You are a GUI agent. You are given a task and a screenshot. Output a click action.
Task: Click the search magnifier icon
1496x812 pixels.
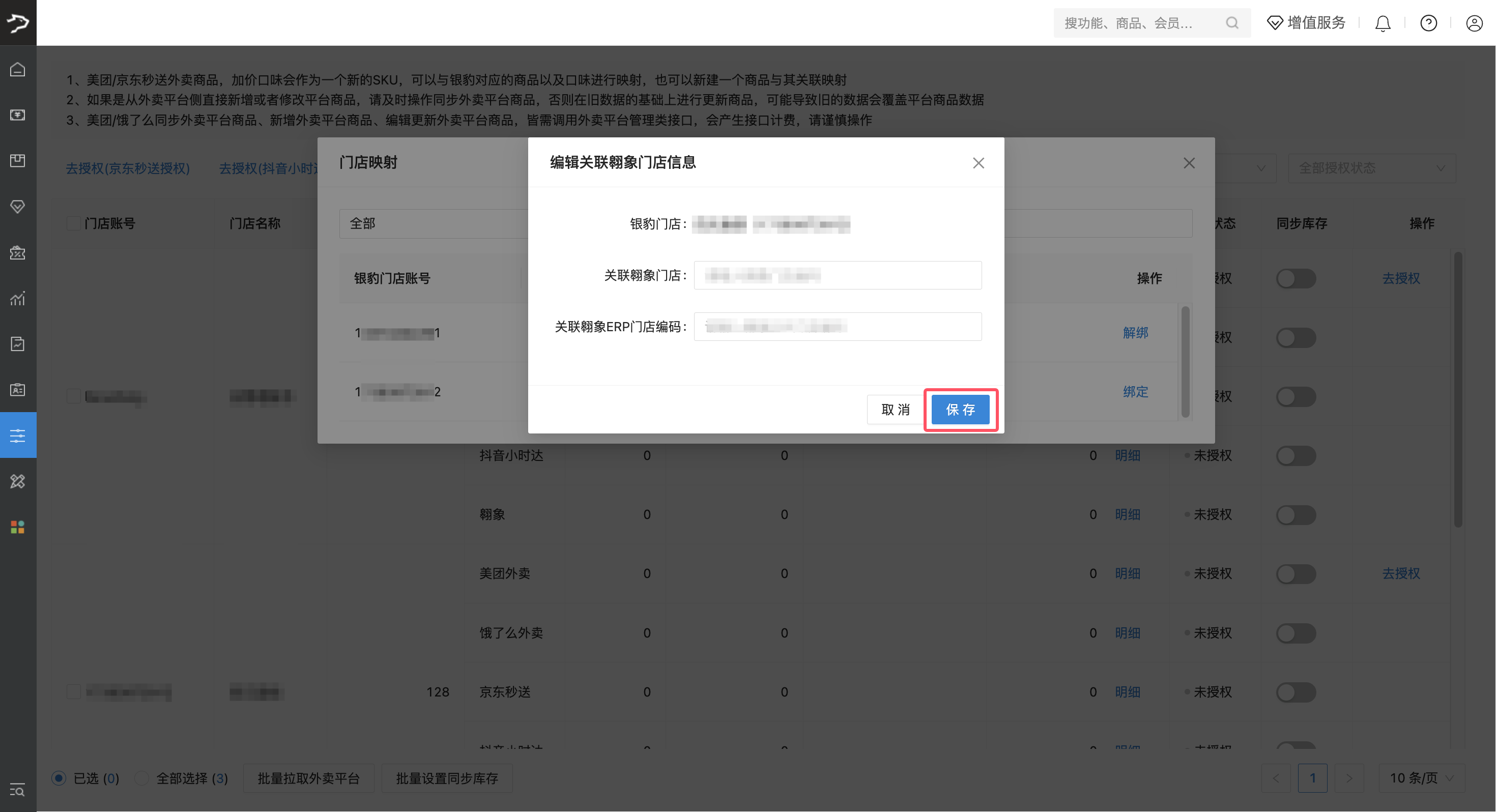(x=1232, y=23)
